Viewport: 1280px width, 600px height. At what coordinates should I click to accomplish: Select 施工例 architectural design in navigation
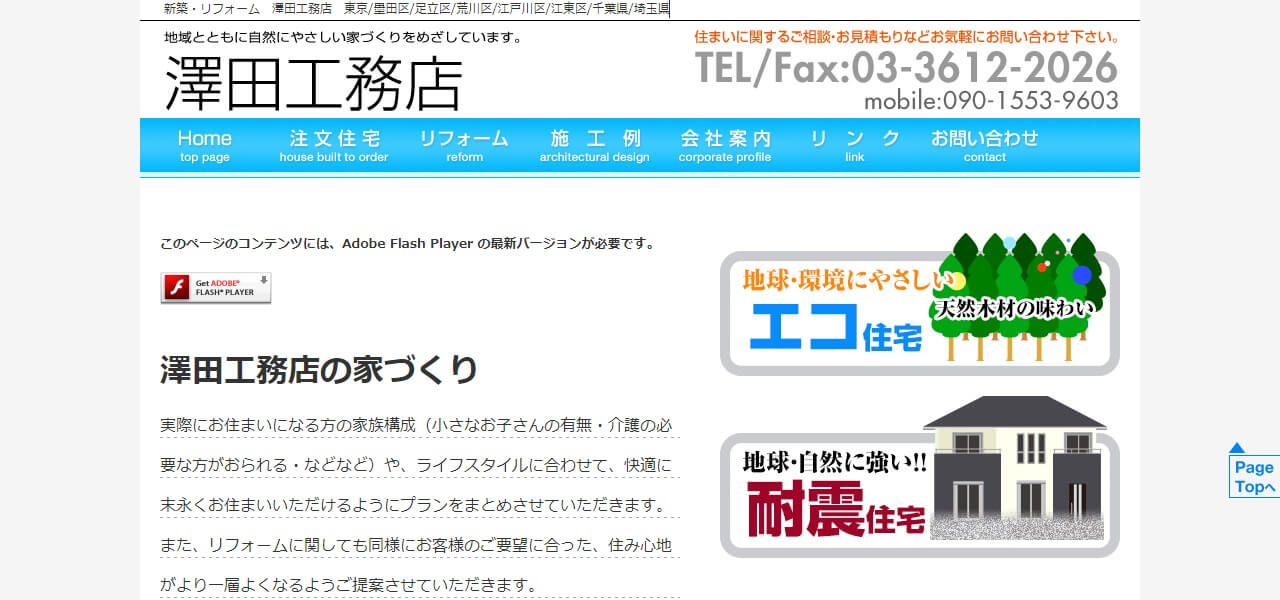click(595, 146)
